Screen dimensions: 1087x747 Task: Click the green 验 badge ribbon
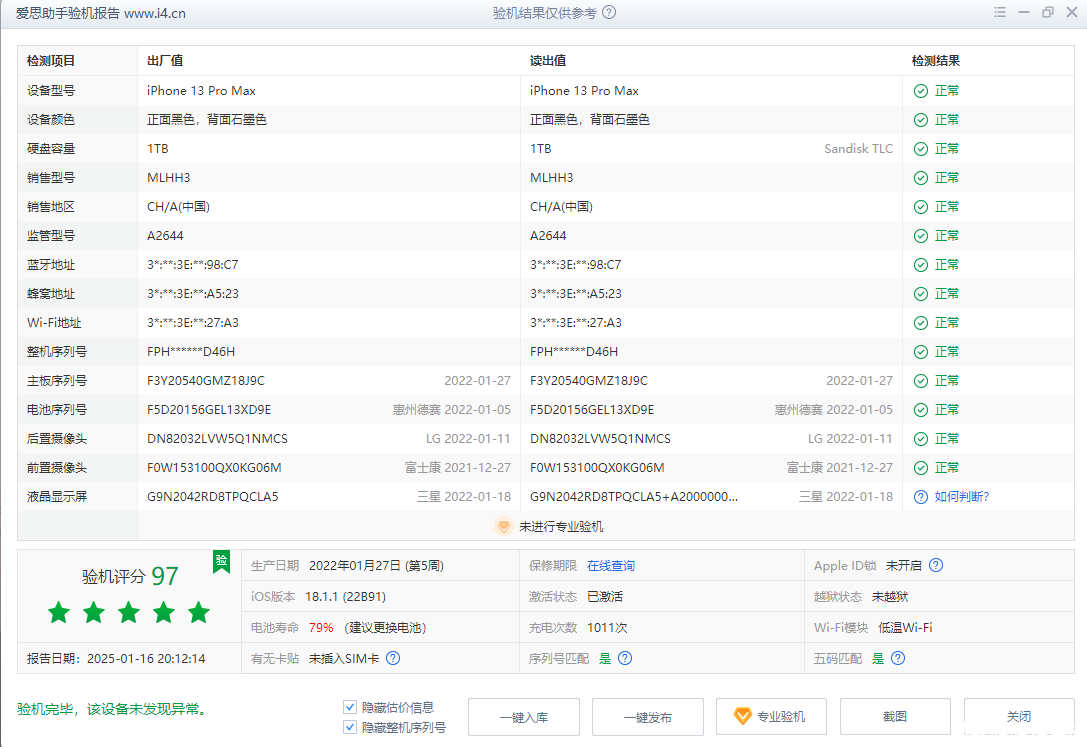[221, 561]
